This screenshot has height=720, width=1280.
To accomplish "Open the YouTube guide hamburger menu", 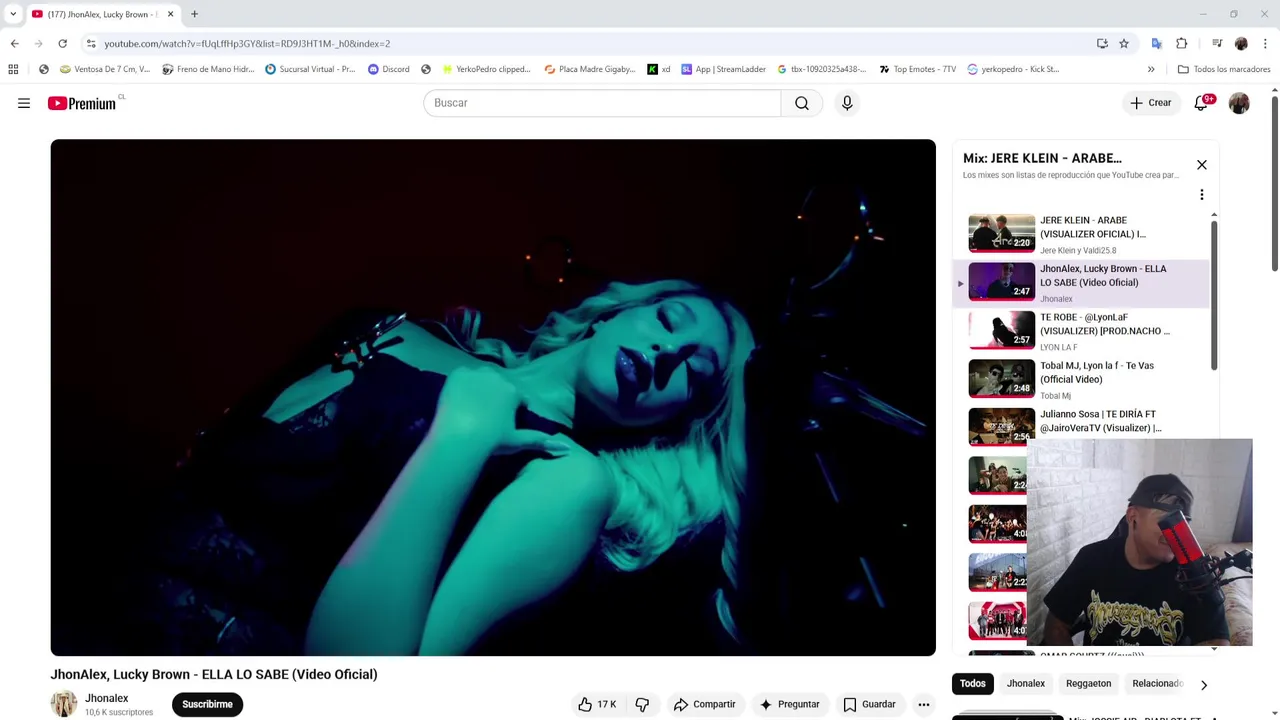I will [x=24, y=103].
